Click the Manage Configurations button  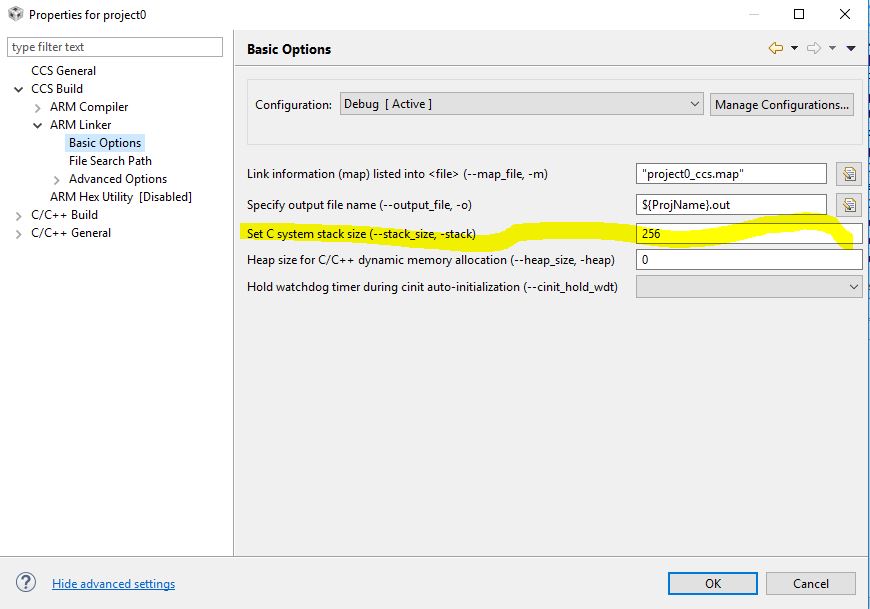(782, 104)
